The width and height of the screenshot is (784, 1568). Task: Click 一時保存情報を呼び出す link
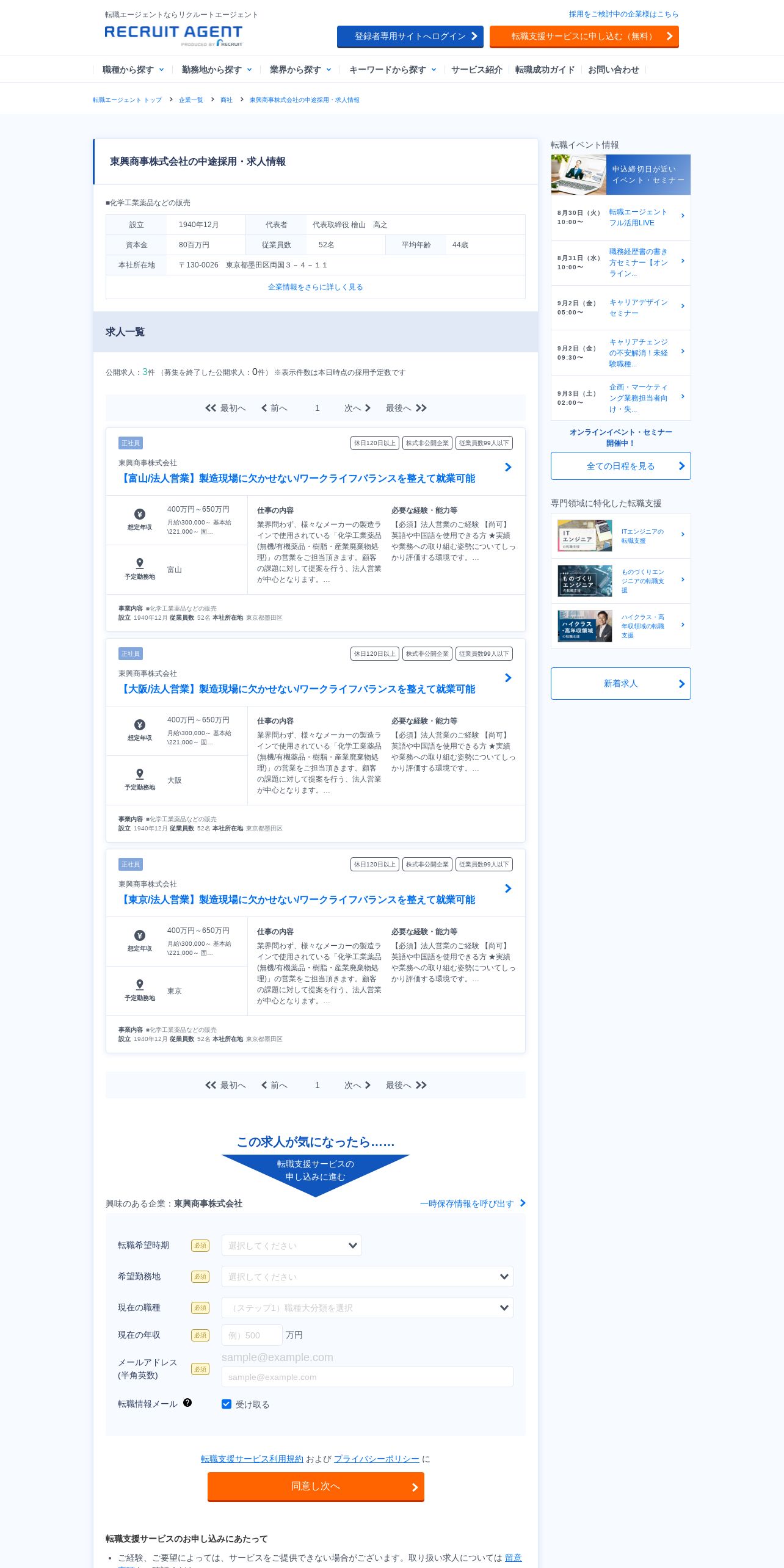click(473, 1203)
